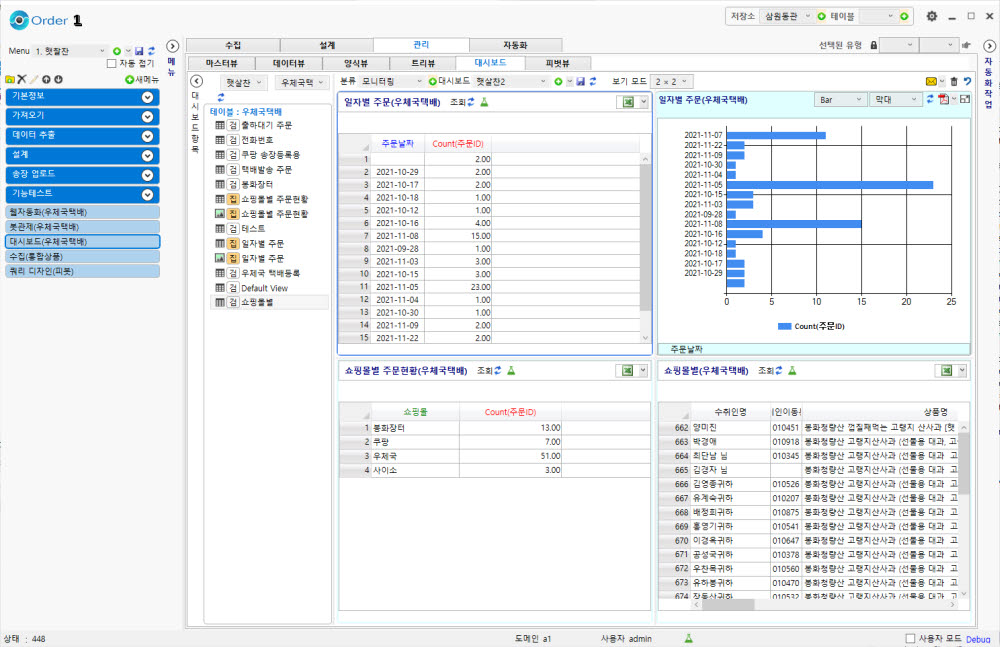
Task: Click the Debug link in status bar
Action: click(x=978, y=639)
